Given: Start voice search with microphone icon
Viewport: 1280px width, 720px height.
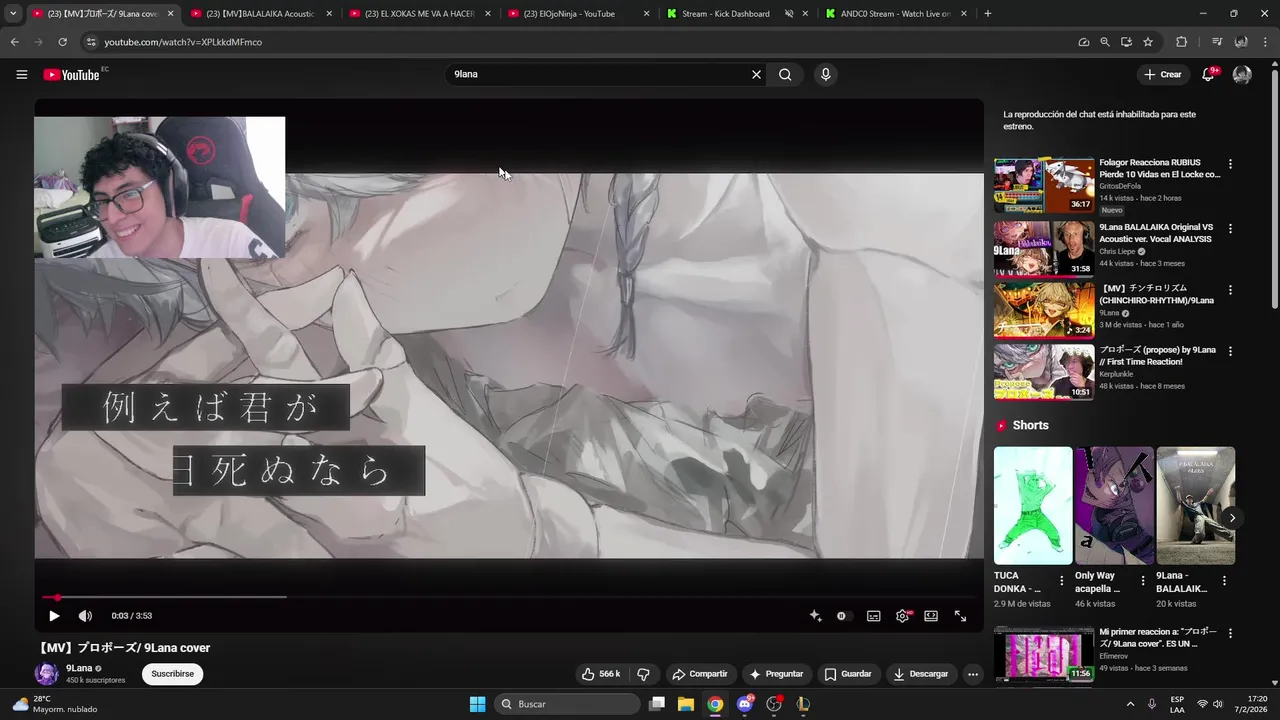Looking at the screenshot, I should click(825, 74).
